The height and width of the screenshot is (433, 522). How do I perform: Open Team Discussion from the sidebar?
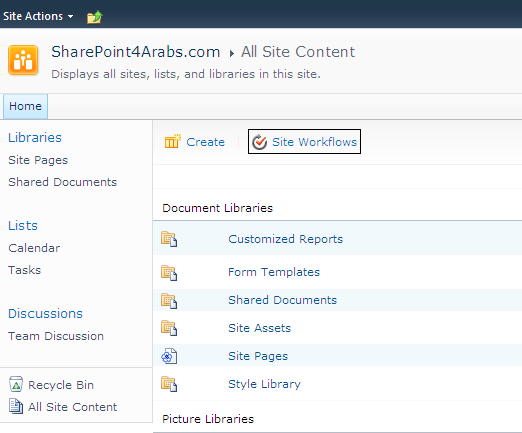(x=56, y=336)
